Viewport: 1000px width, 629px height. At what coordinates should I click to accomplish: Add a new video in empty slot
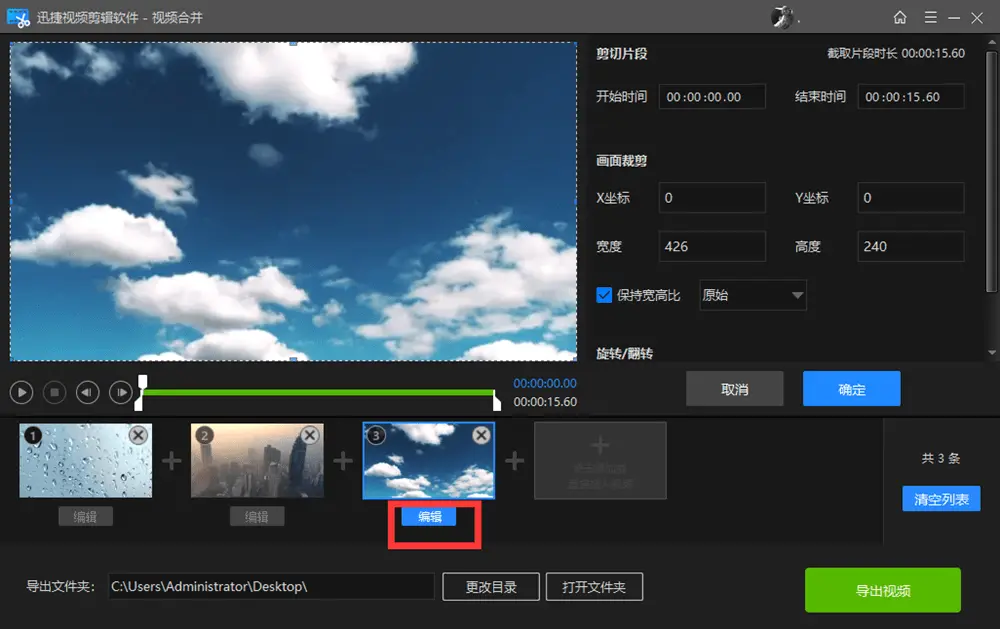[600, 461]
